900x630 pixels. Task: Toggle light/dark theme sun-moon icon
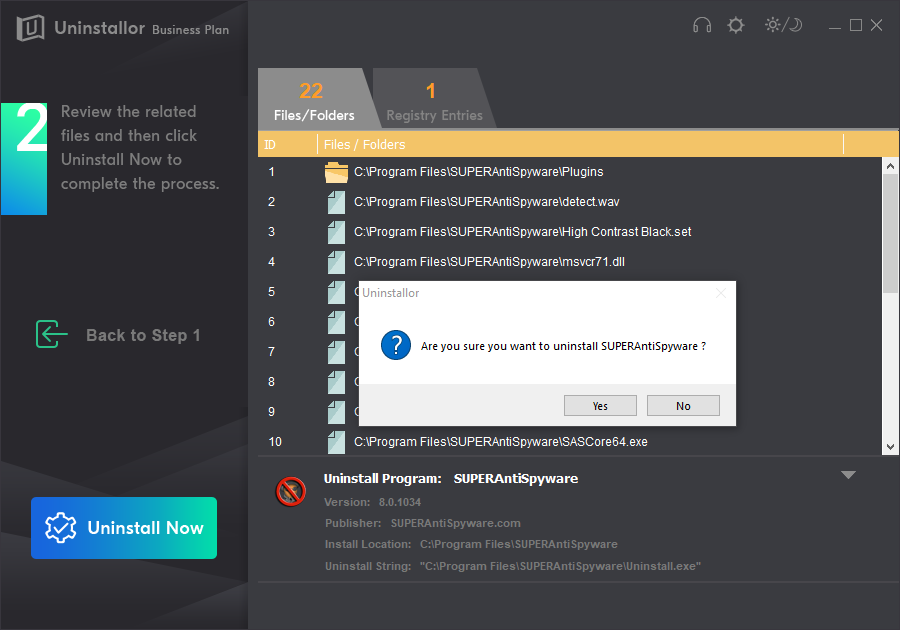[783, 25]
